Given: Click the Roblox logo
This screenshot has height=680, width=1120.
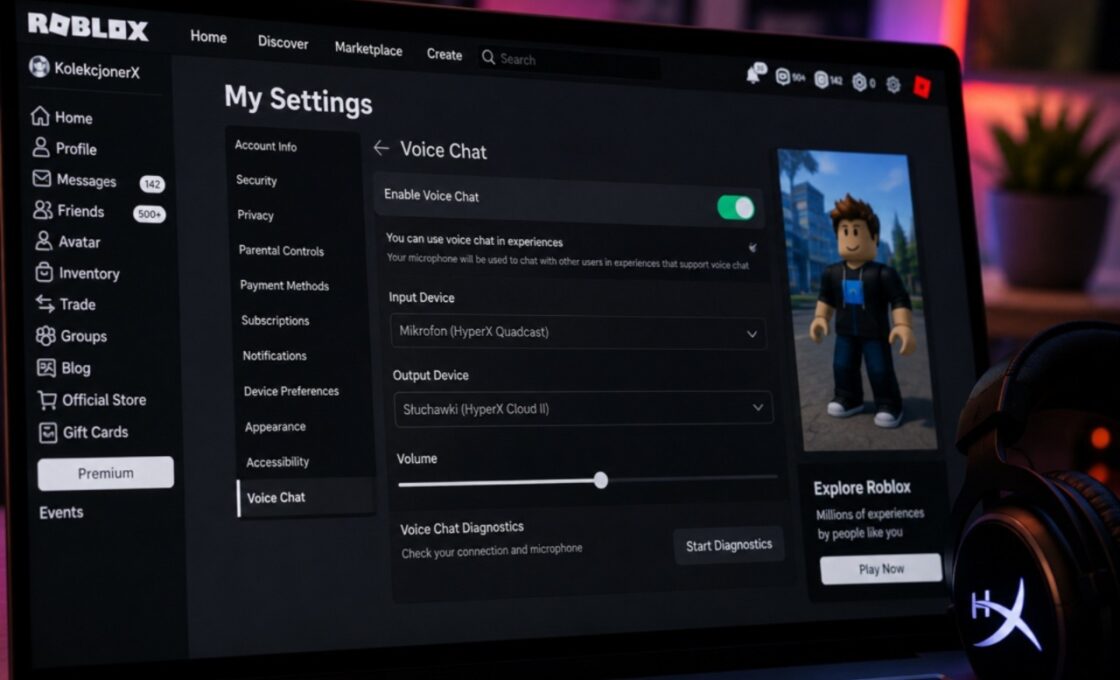Looking at the screenshot, I should 88,26.
